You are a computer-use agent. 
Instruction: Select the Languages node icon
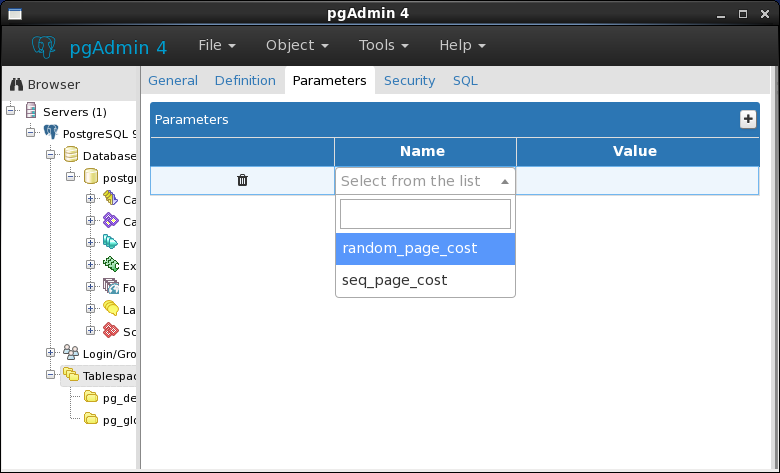click(x=110, y=308)
